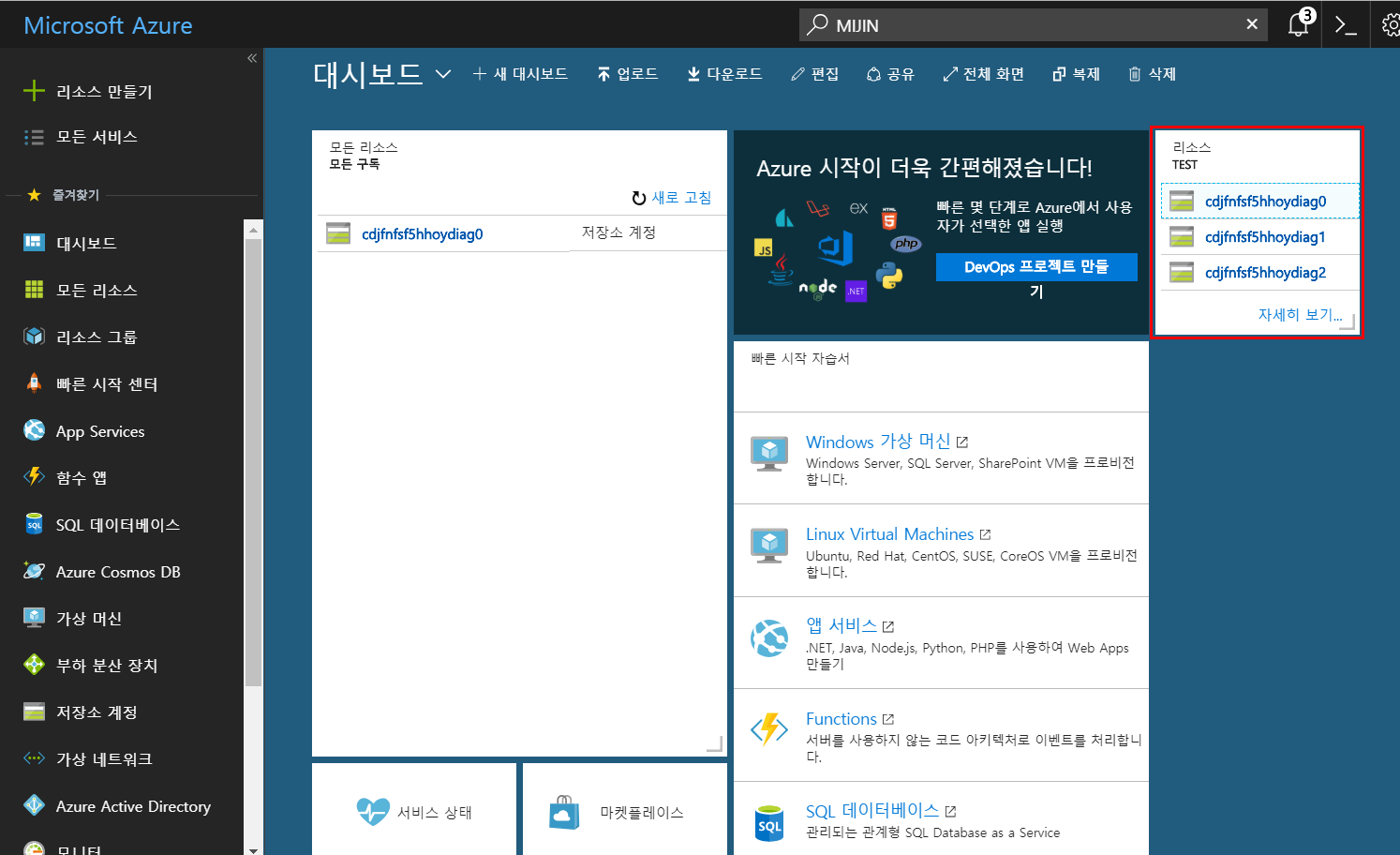Click the search box containing MIJIN
The height and width of the screenshot is (855, 1400).
pos(1033,24)
